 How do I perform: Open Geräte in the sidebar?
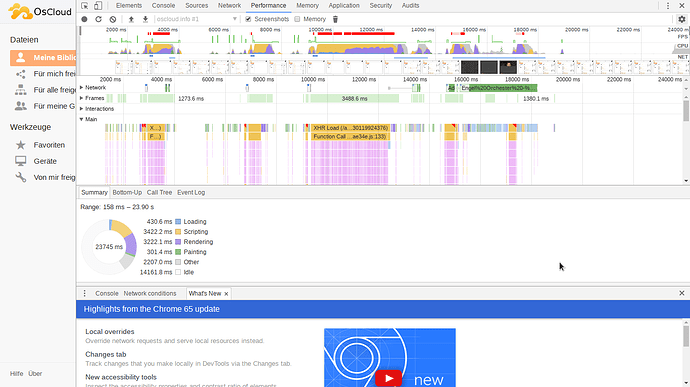(45, 161)
